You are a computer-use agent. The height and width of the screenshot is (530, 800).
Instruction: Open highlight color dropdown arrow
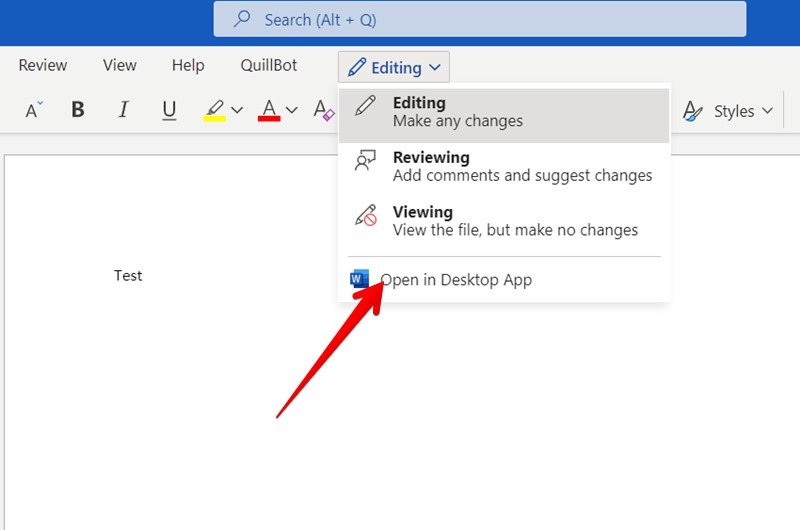pyautogui.click(x=237, y=110)
